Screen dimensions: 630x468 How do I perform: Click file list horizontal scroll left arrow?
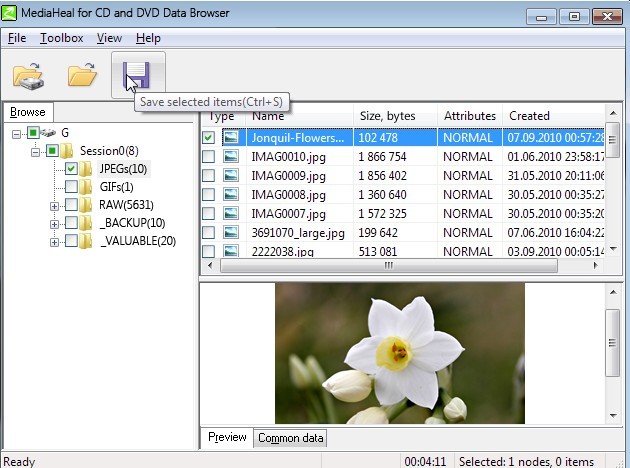[210, 265]
